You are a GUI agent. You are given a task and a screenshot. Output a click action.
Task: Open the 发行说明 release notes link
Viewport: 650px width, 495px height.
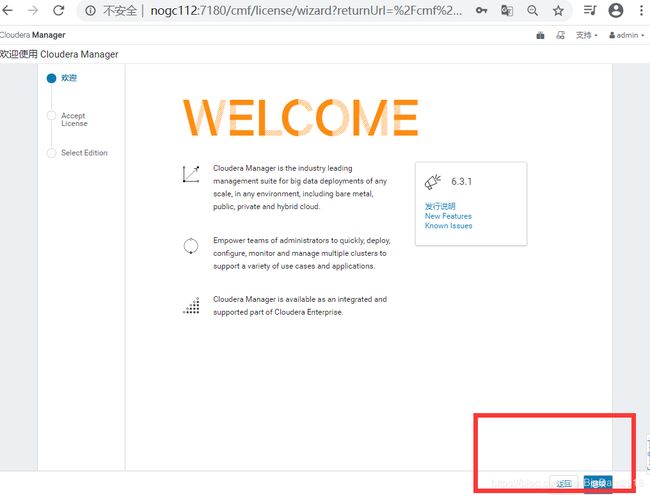[x=440, y=206]
